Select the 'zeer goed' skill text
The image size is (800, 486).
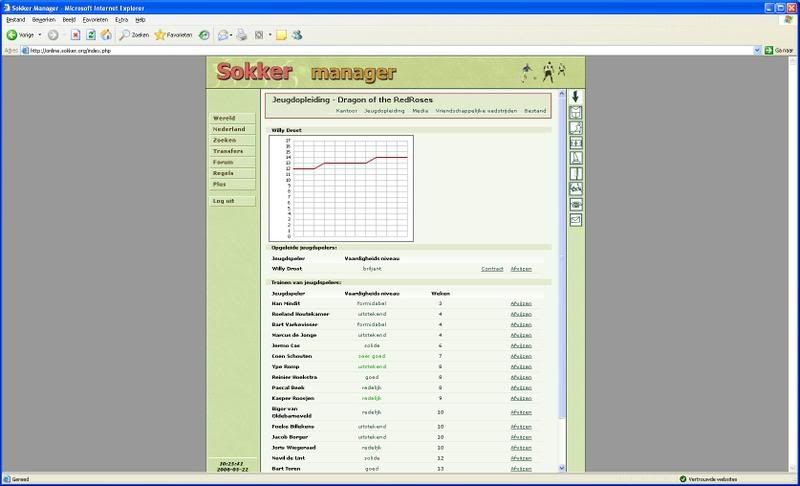coord(371,356)
